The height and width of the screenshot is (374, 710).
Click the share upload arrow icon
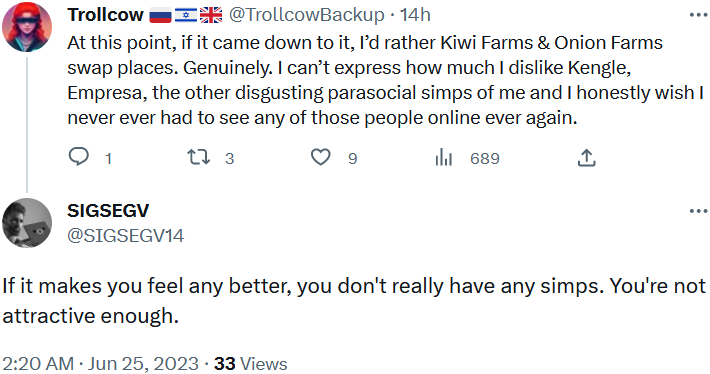[586, 157]
